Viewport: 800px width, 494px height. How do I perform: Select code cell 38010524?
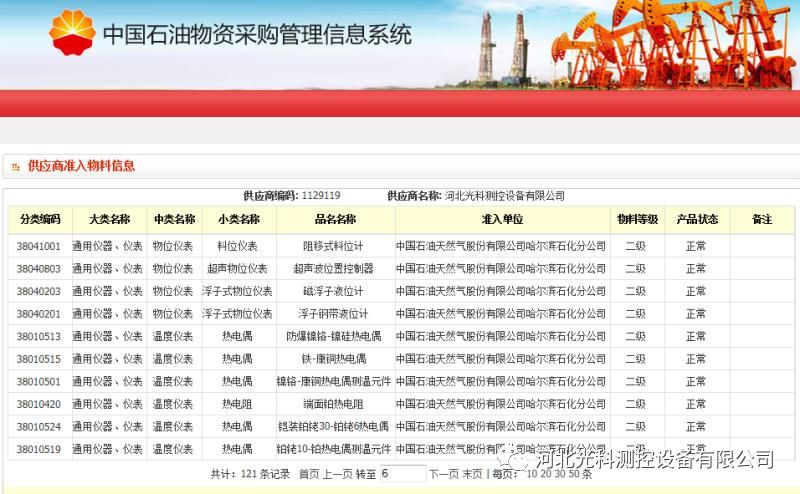38,427
